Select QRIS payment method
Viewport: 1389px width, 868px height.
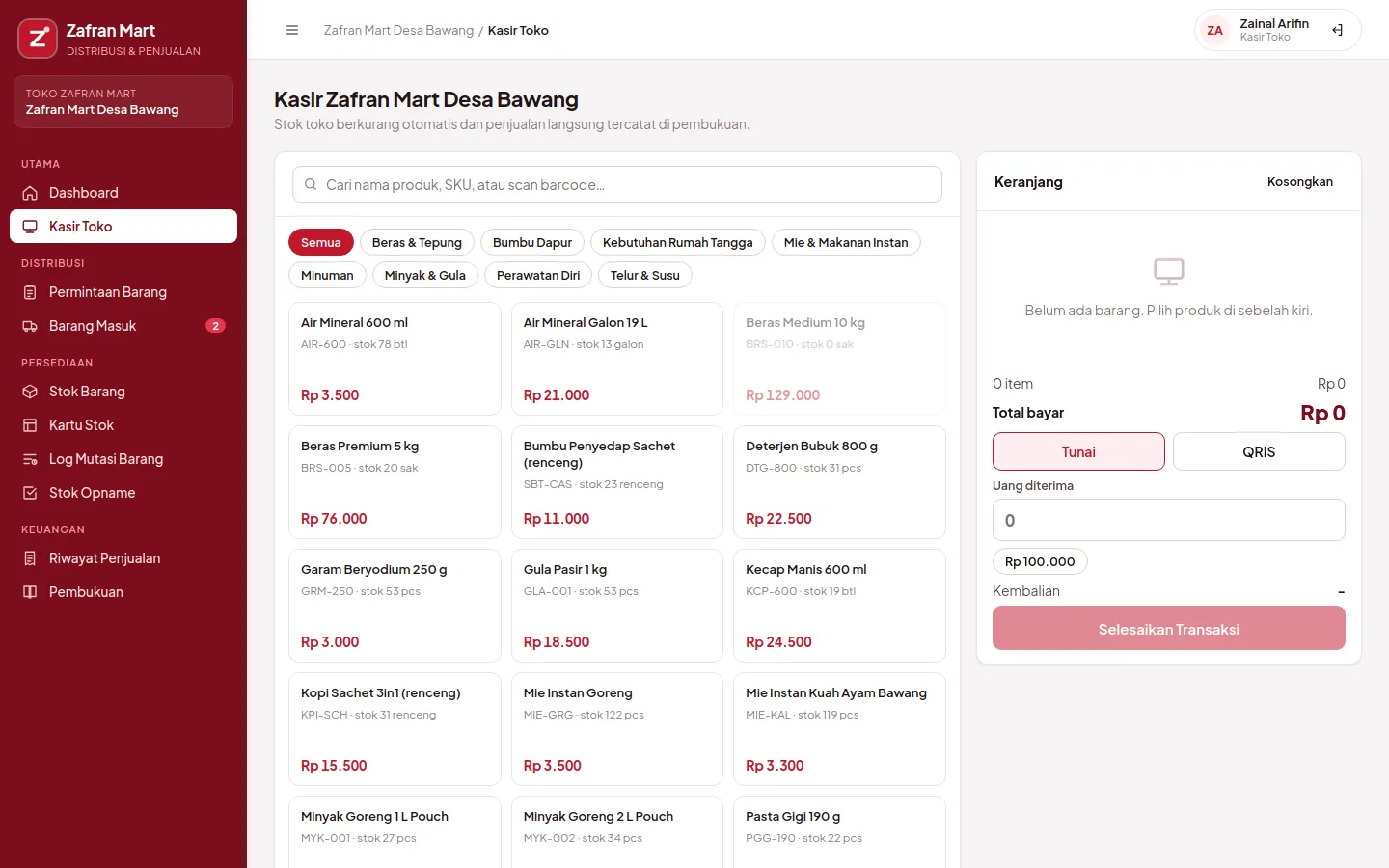(1259, 451)
